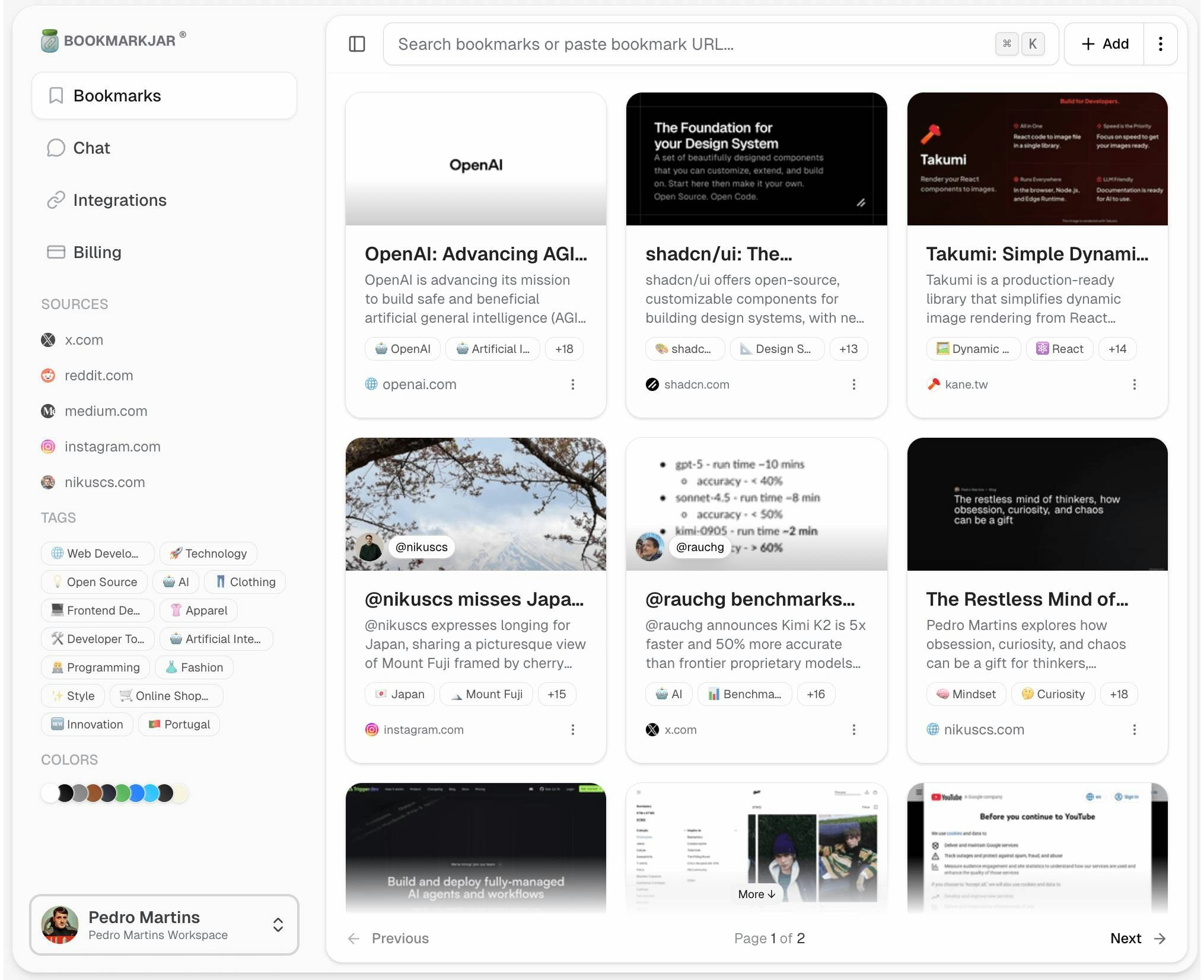Toggle the sidebar panel icon beside the search bar
Image resolution: width=1204 pixels, height=980 pixels.
point(358,44)
